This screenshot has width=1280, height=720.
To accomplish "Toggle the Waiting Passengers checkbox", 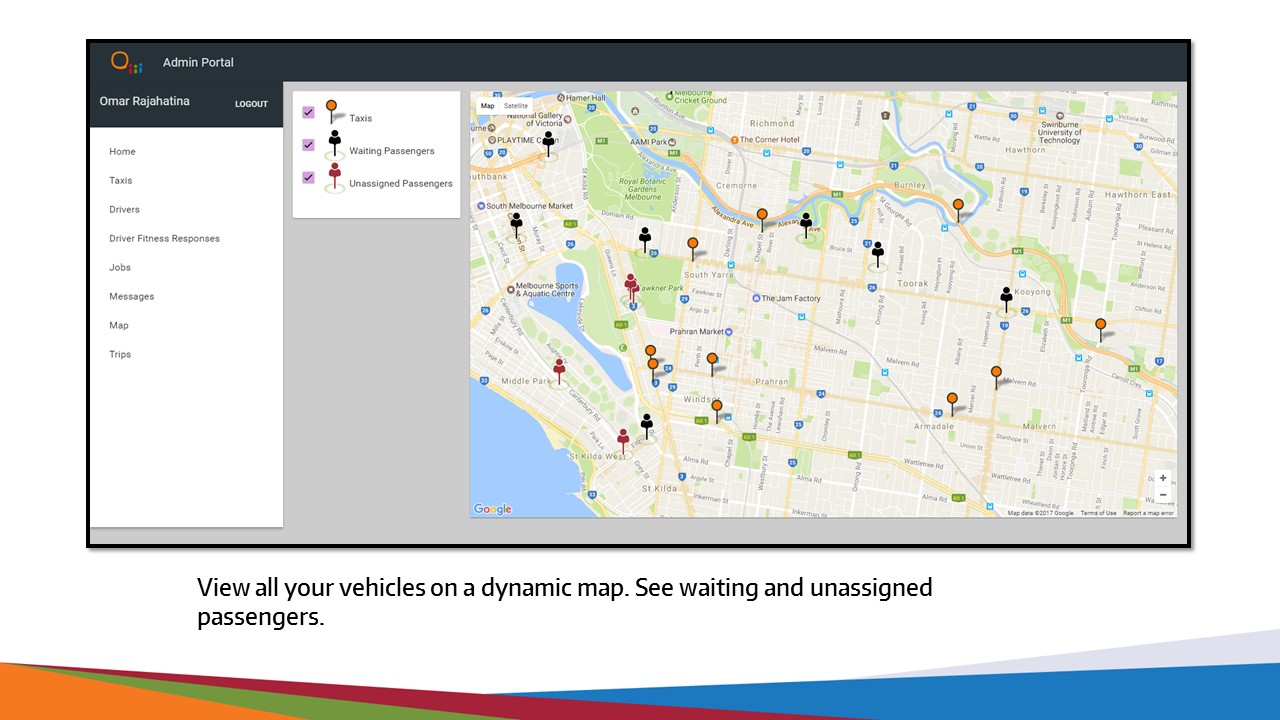I will 309,145.
